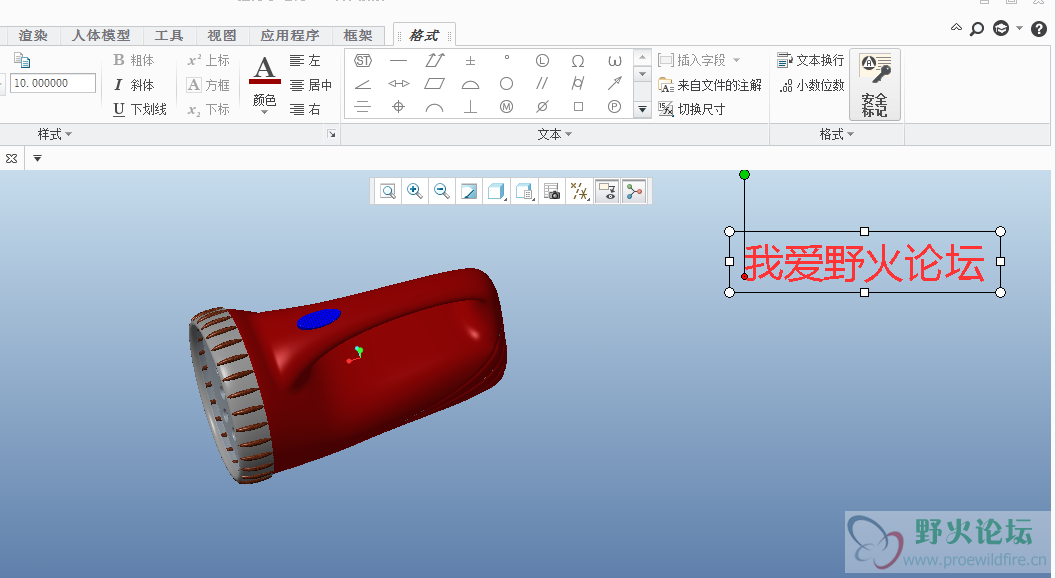This screenshot has height=578, width=1056.
Task: Expand the right-side 格式 group dropdown
Action: tap(836, 134)
